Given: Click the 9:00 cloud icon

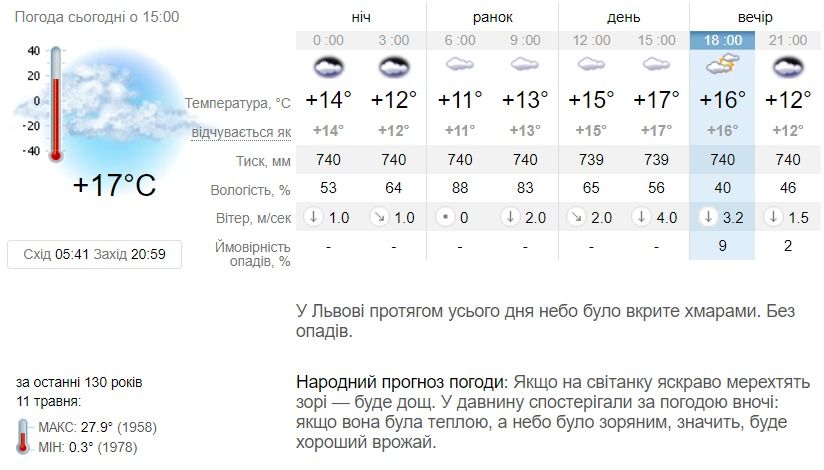Looking at the screenshot, I should click(x=525, y=65).
